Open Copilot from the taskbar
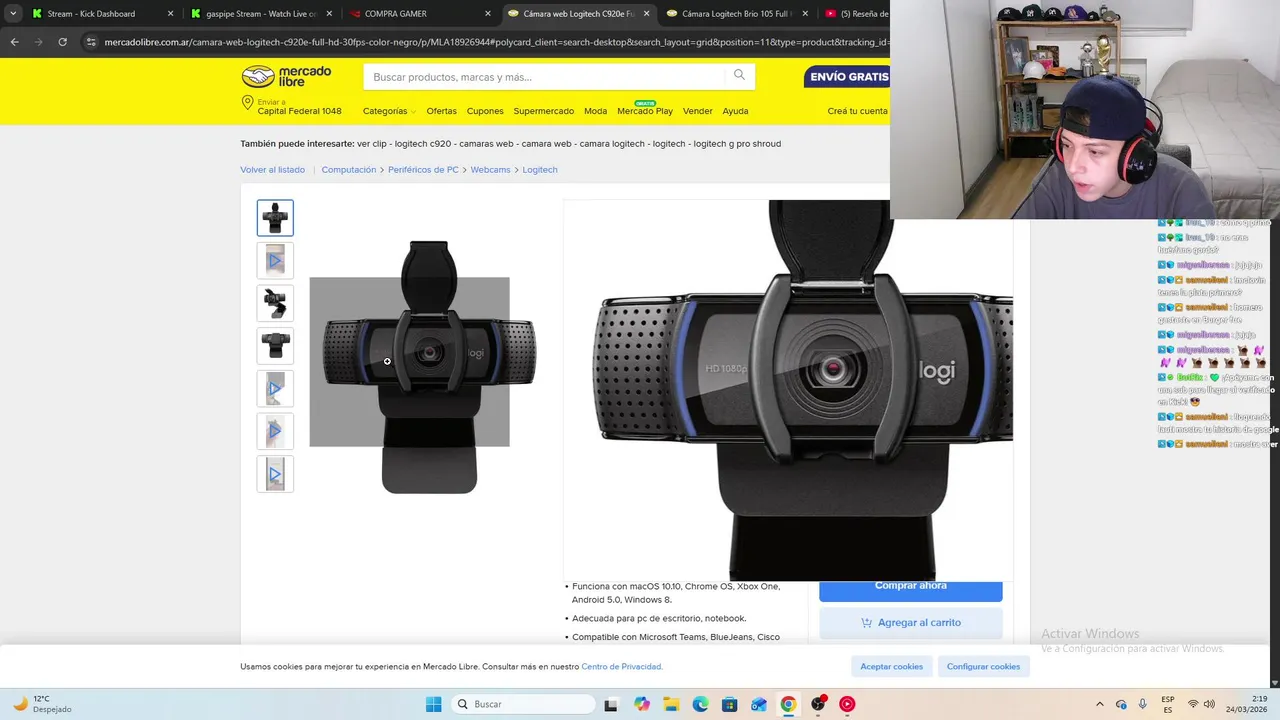This screenshot has height=720, width=1280. pyautogui.click(x=641, y=704)
